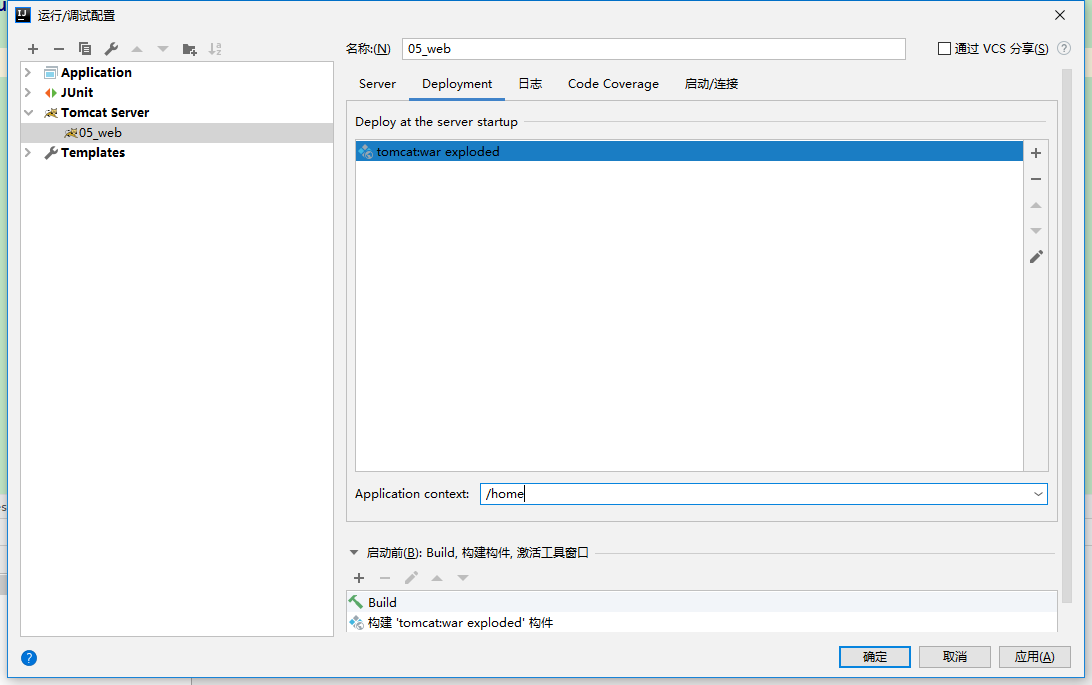Viewport: 1092px width, 685px height.
Task: Expand the Templates tree node
Action: pyautogui.click(x=28, y=152)
